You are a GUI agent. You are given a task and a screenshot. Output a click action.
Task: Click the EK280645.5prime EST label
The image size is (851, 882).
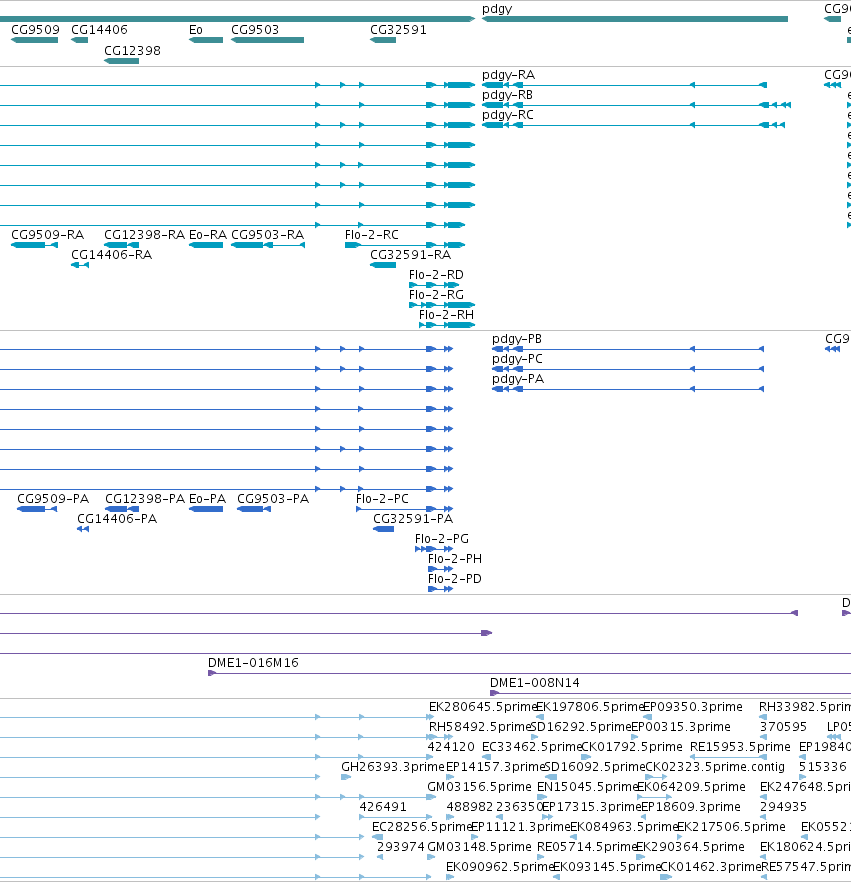pos(483,707)
